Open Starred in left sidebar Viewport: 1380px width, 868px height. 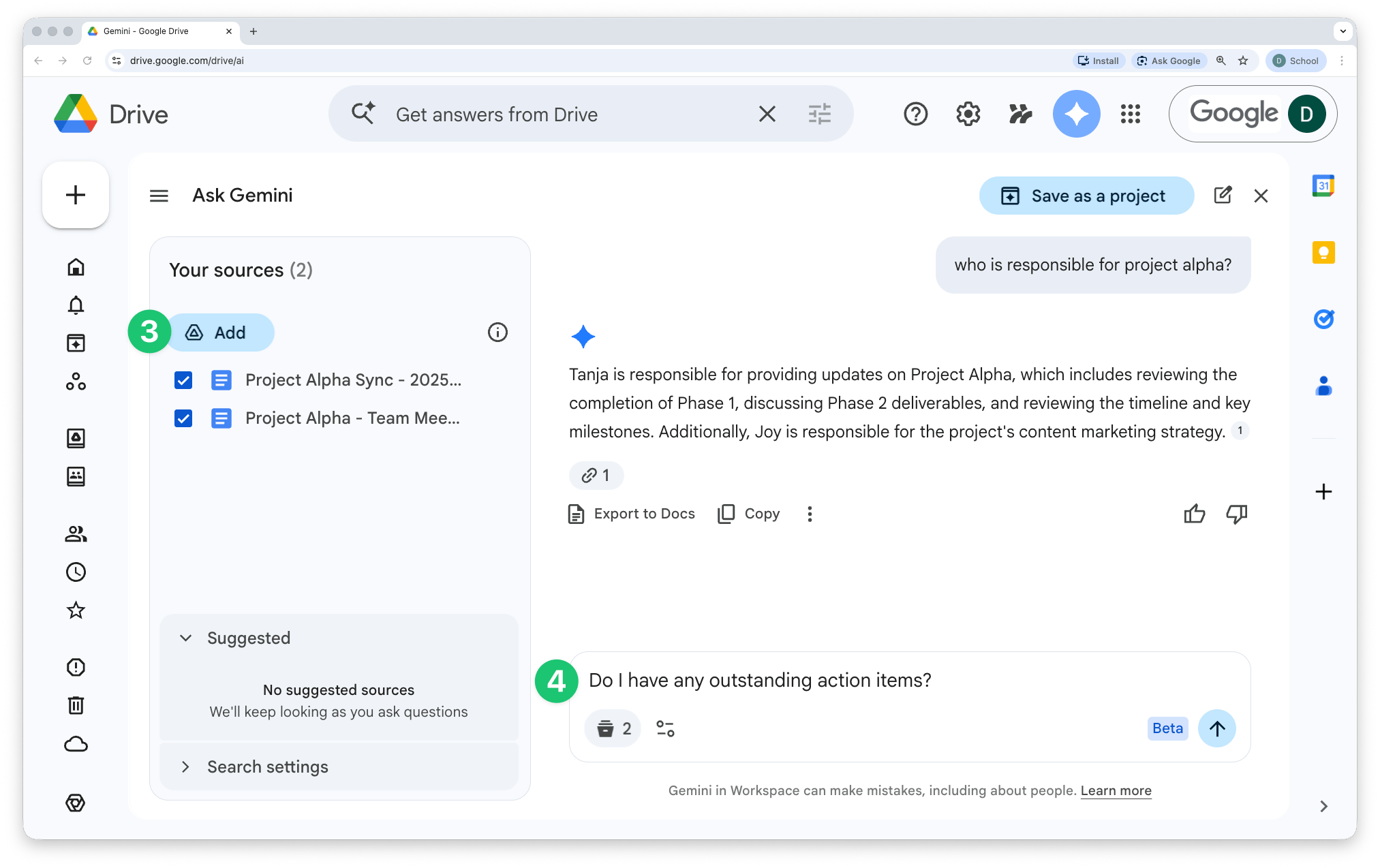76,610
